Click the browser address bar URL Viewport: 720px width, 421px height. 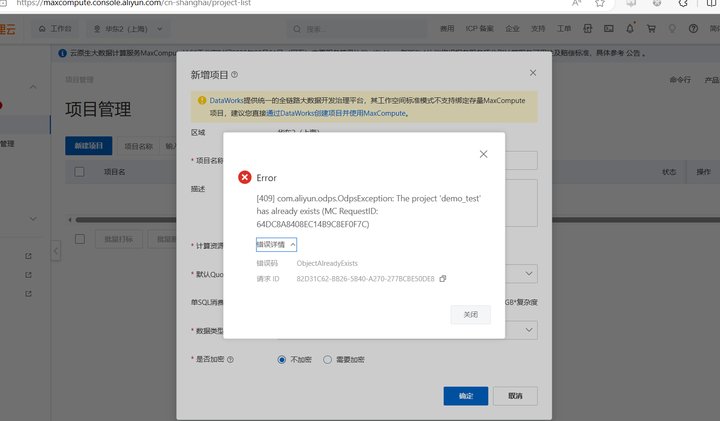(134, 3)
